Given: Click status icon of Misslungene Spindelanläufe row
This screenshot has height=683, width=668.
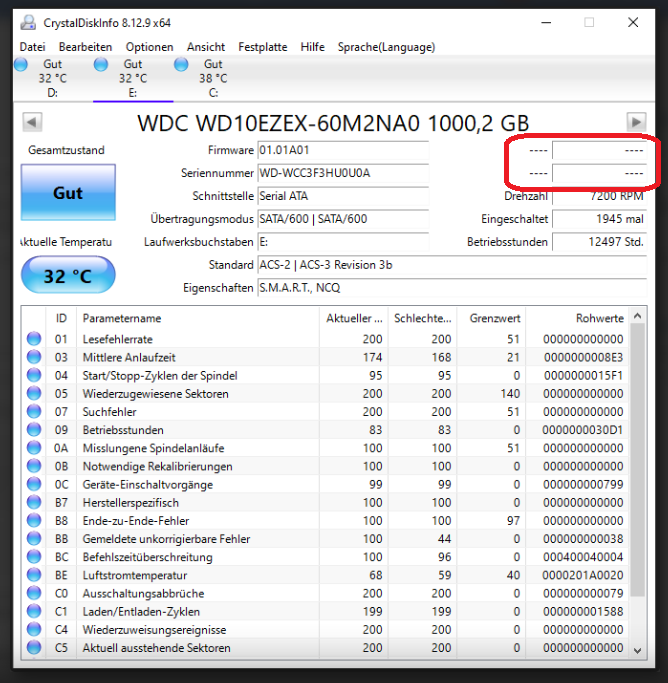Looking at the screenshot, I should [34, 448].
